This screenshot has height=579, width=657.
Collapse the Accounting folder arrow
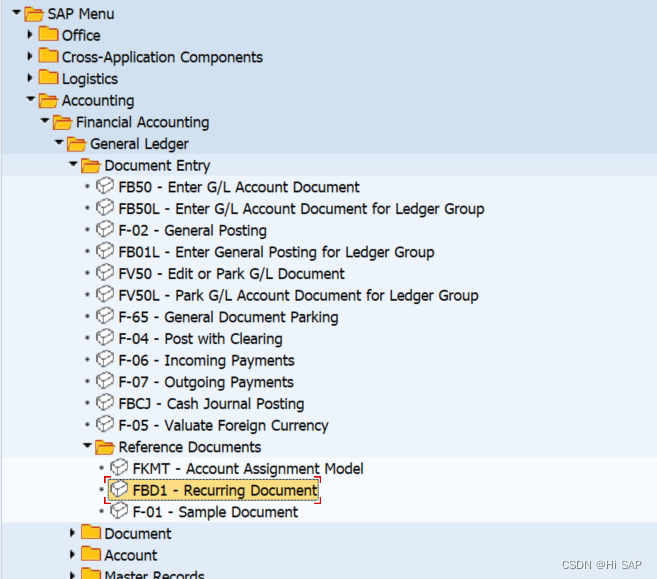click(x=31, y=99)
